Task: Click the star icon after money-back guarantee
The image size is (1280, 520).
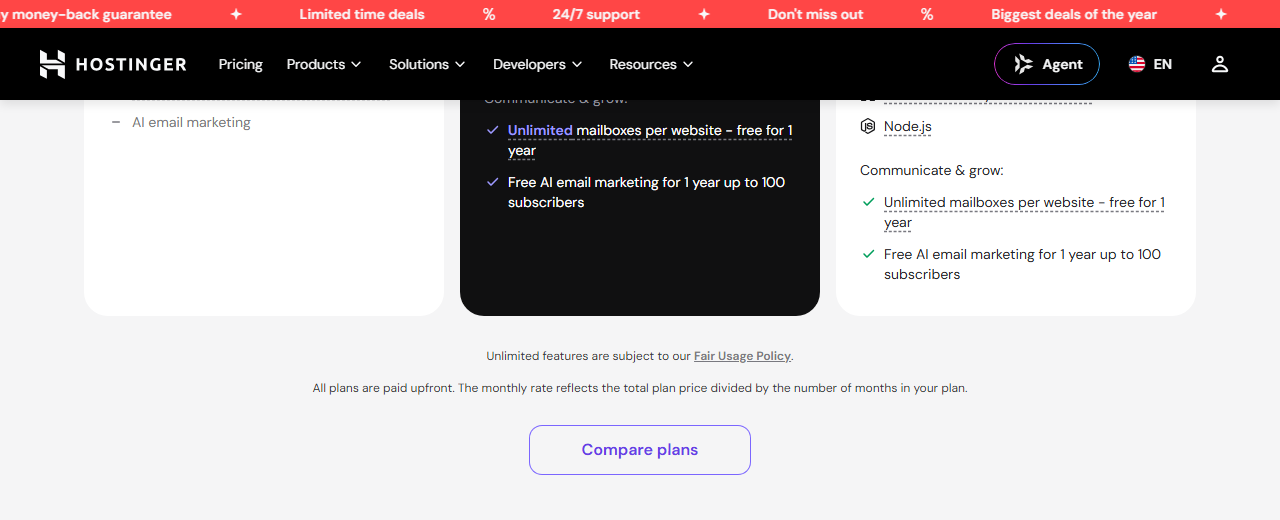Action: 236,14
